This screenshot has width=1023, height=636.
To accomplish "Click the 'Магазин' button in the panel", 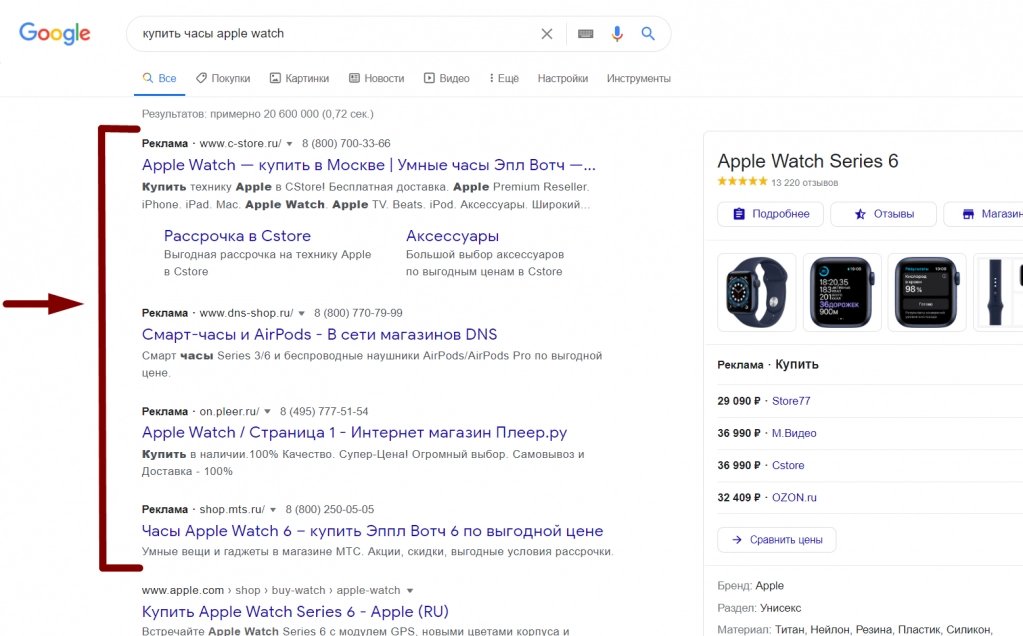I will coord(984,214).
